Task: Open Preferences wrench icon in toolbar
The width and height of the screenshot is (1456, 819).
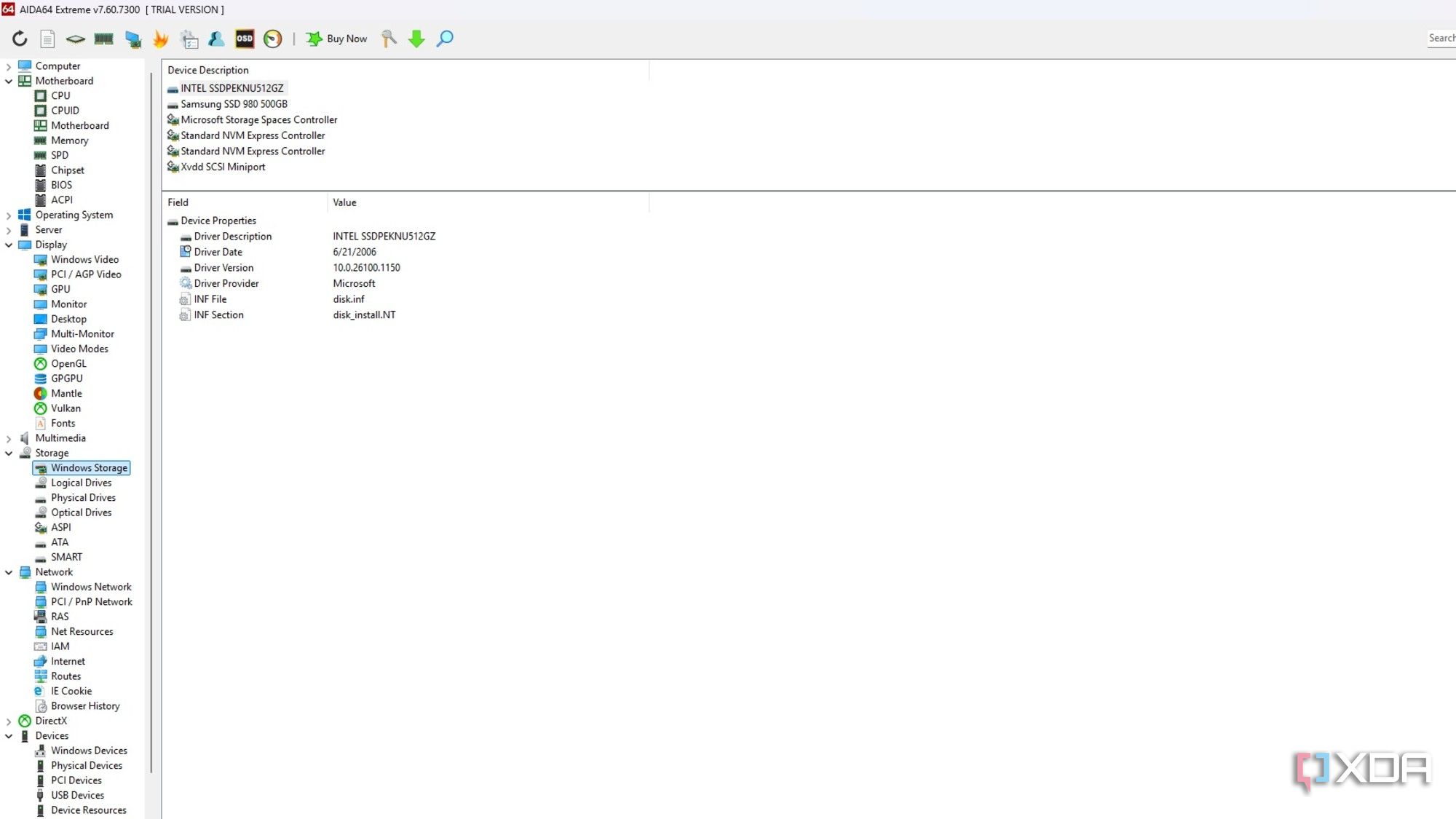Action: point(389,39)
